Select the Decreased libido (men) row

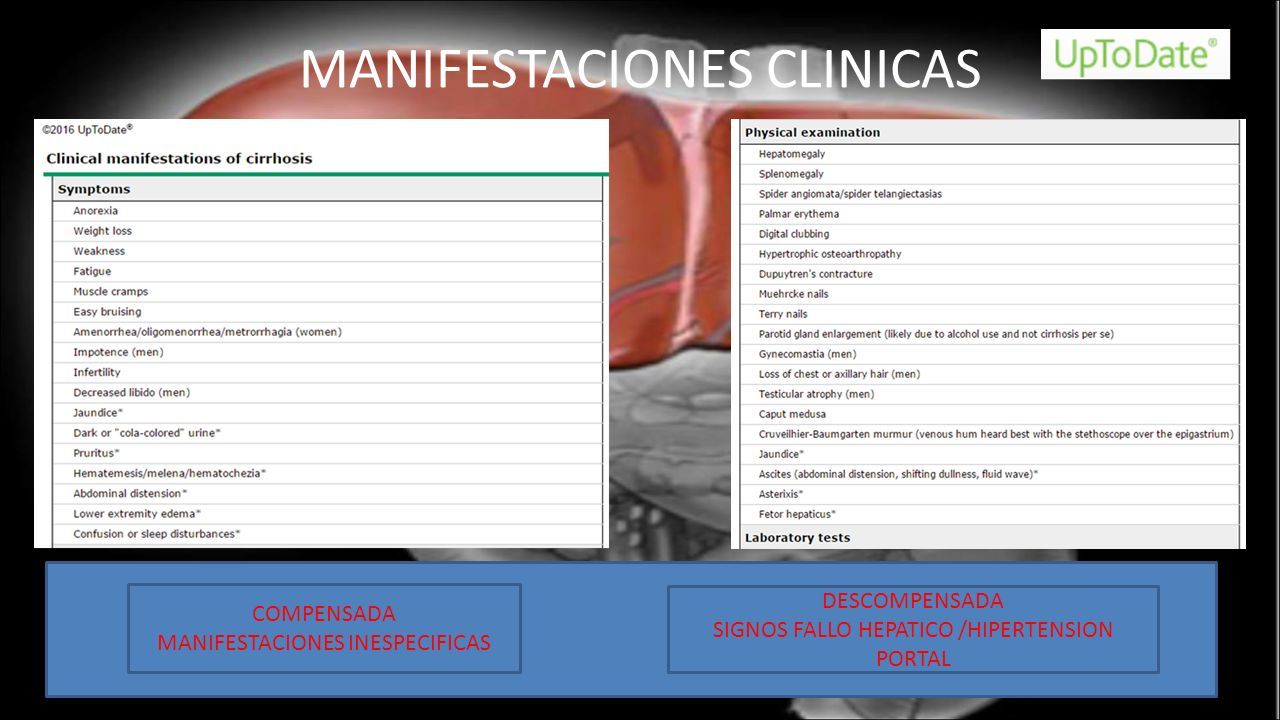(x=328, y=392)
